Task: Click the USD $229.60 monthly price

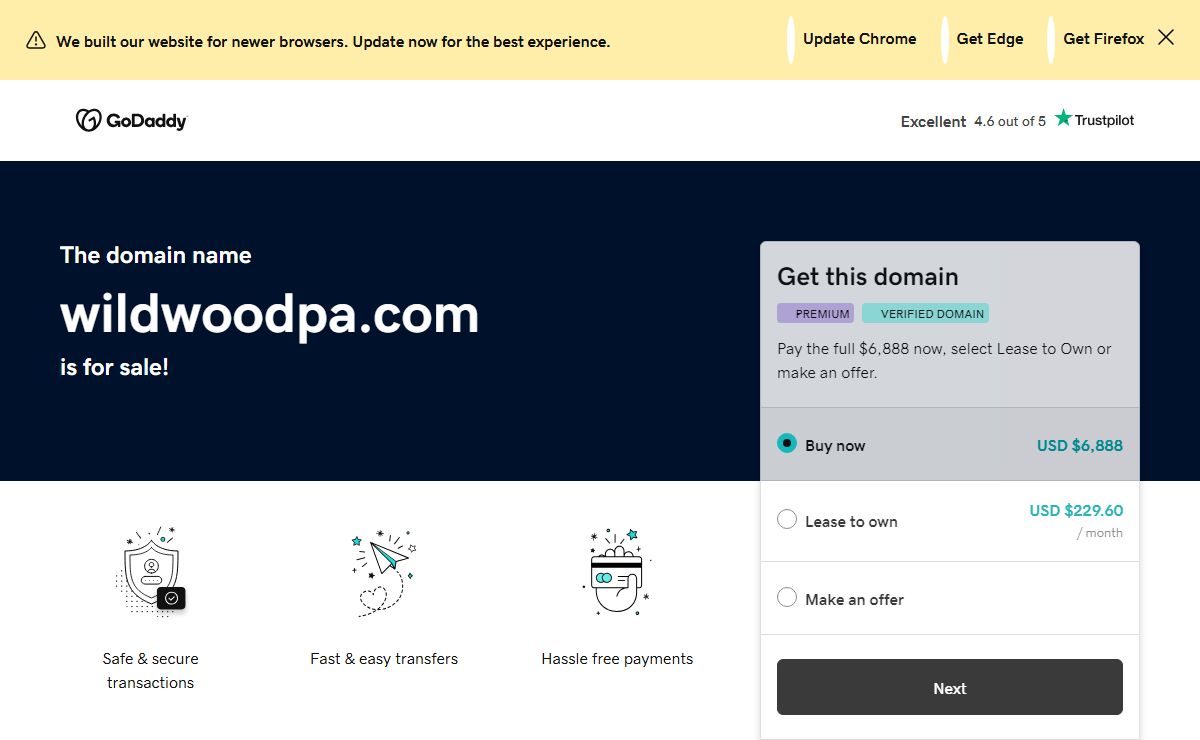Action: tap(1076, 511)
